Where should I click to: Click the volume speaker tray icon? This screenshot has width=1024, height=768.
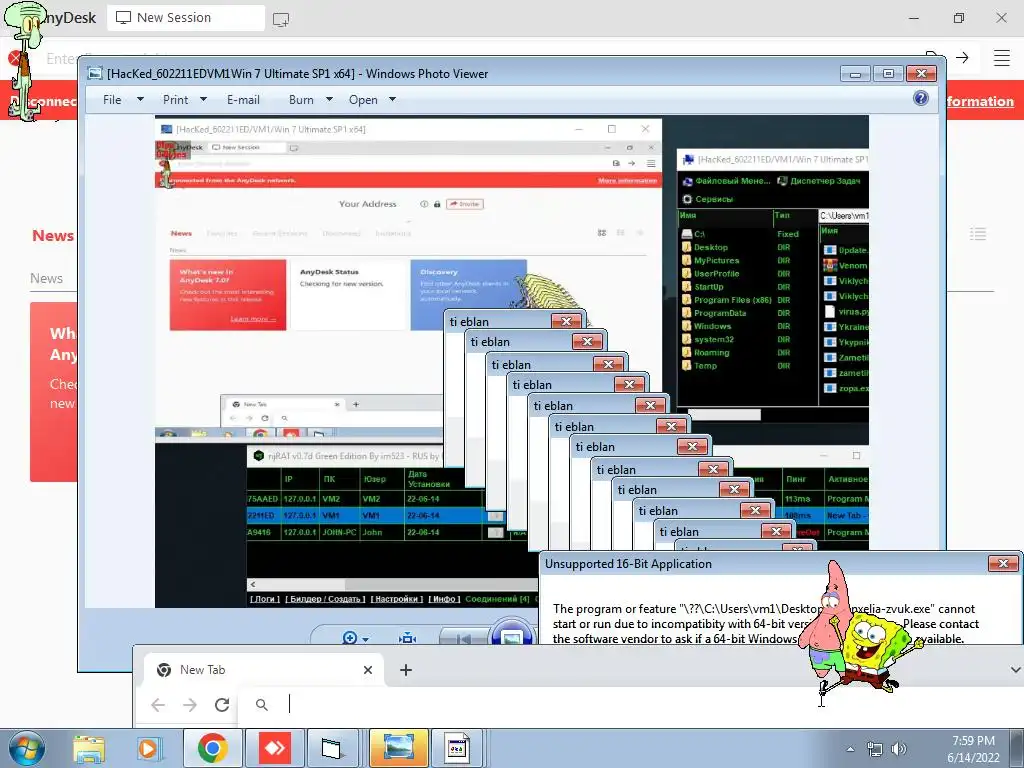(x=899, y=749)
